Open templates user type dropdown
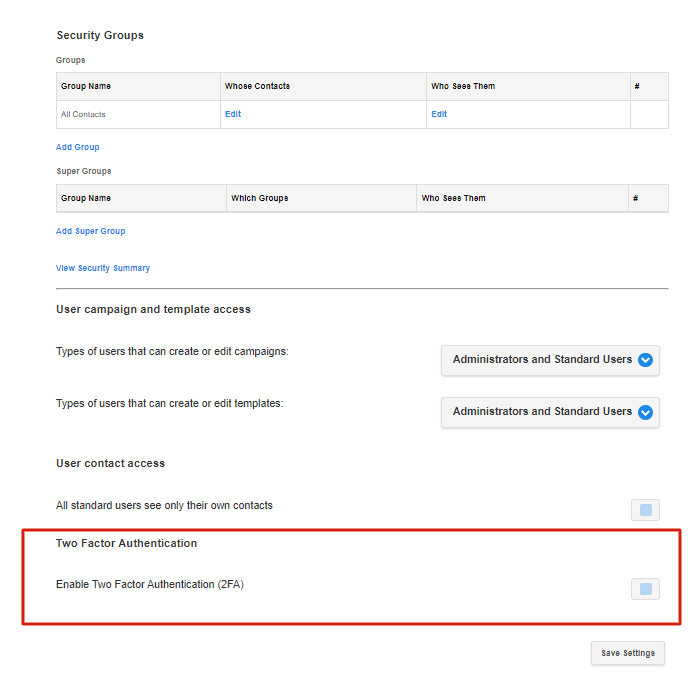 pyautogui.click(x=550, y=412)
